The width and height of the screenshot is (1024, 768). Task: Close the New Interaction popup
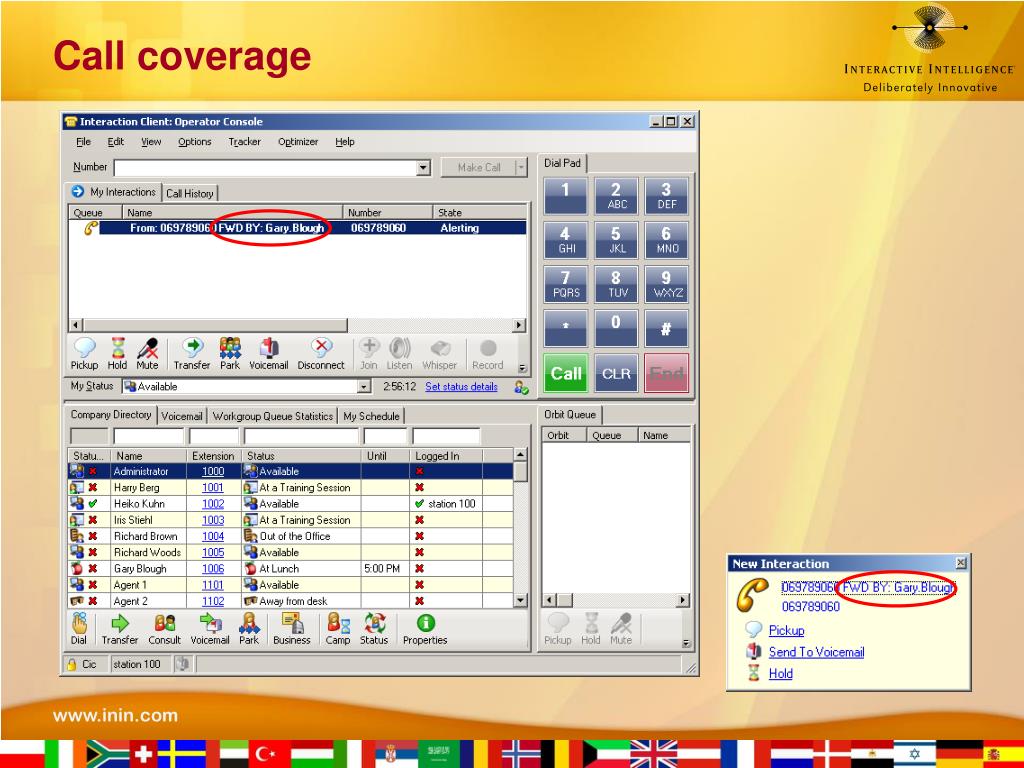pyautogui.click(x=961, y=563)
